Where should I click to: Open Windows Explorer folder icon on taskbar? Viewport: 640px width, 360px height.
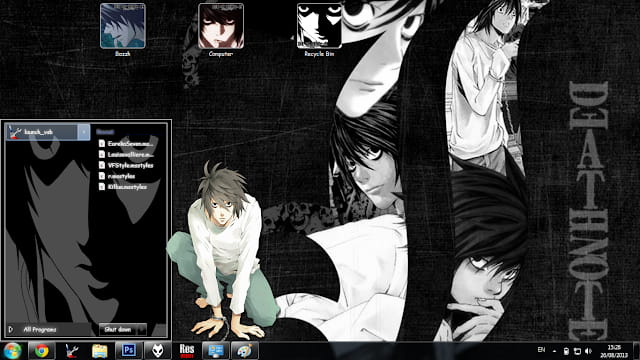point(100,351)
